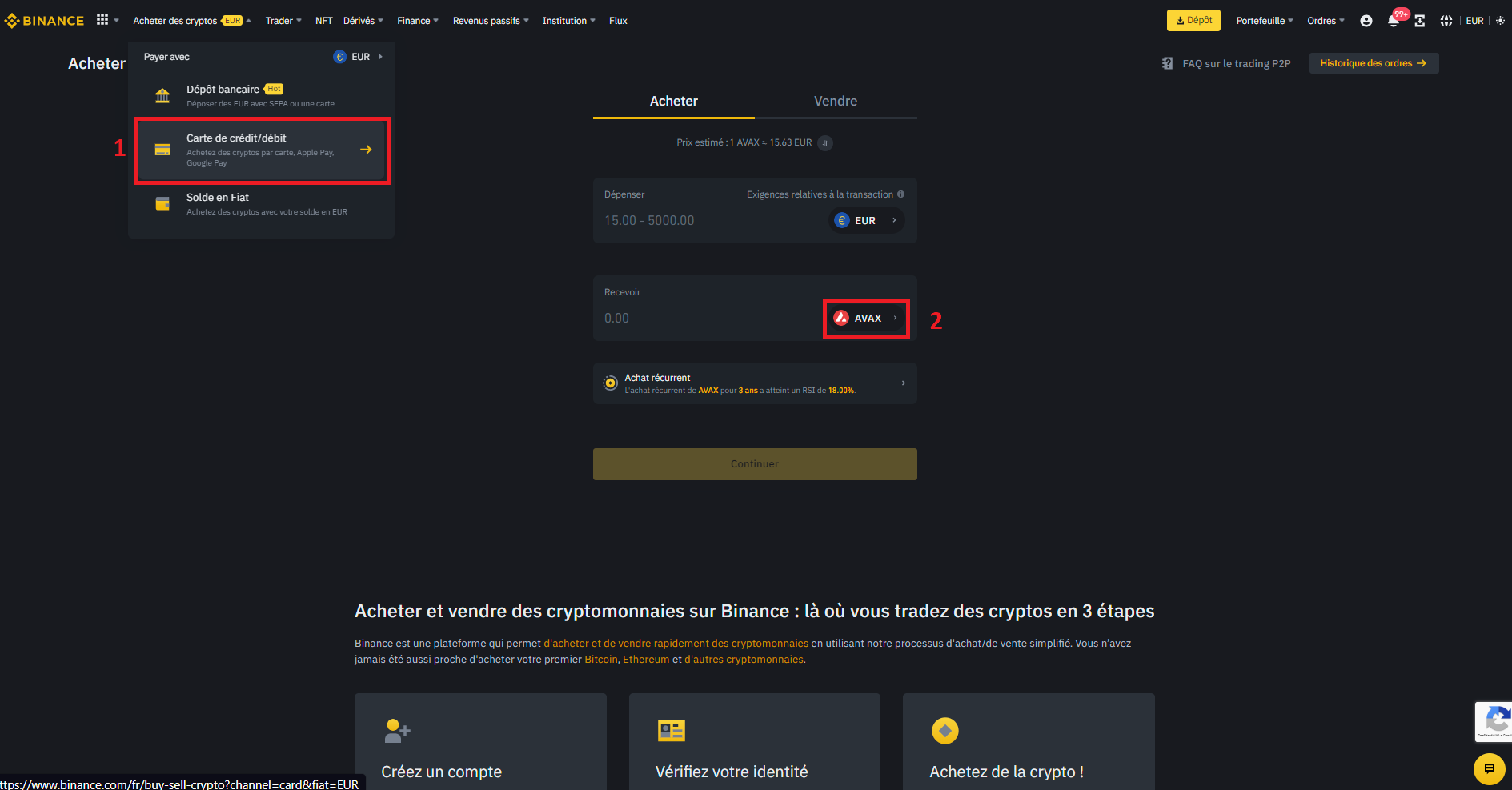The width and height of the screenshot is (1512, 790).
Task: Click the yellow arrow on Carte de crédit/débit
Action: click(366, 150)
